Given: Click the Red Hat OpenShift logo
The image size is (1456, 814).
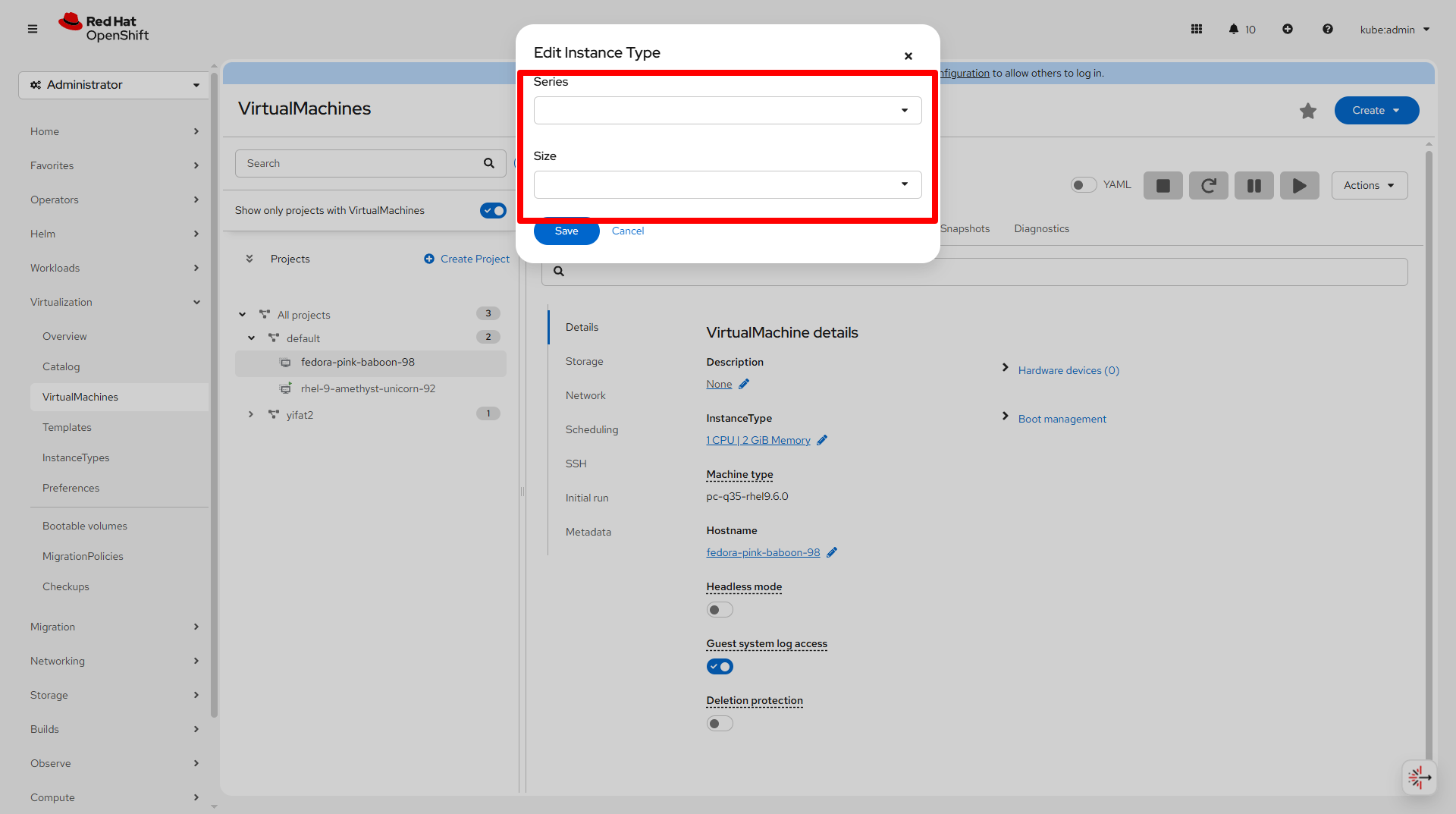Looking at the screenshot, I should [x=104, y=28].
